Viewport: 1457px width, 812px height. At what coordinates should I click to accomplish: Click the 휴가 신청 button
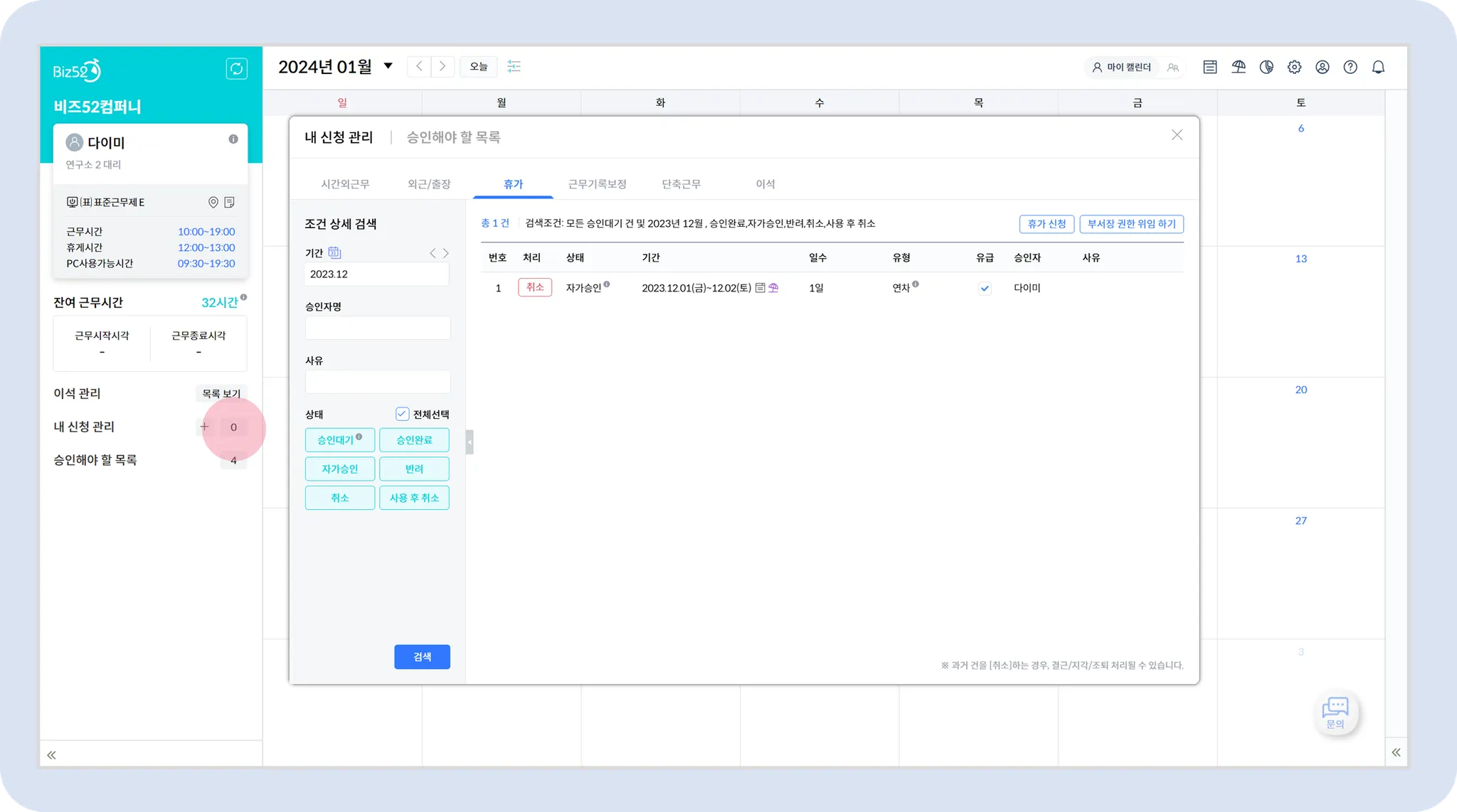pos(1047,224)
